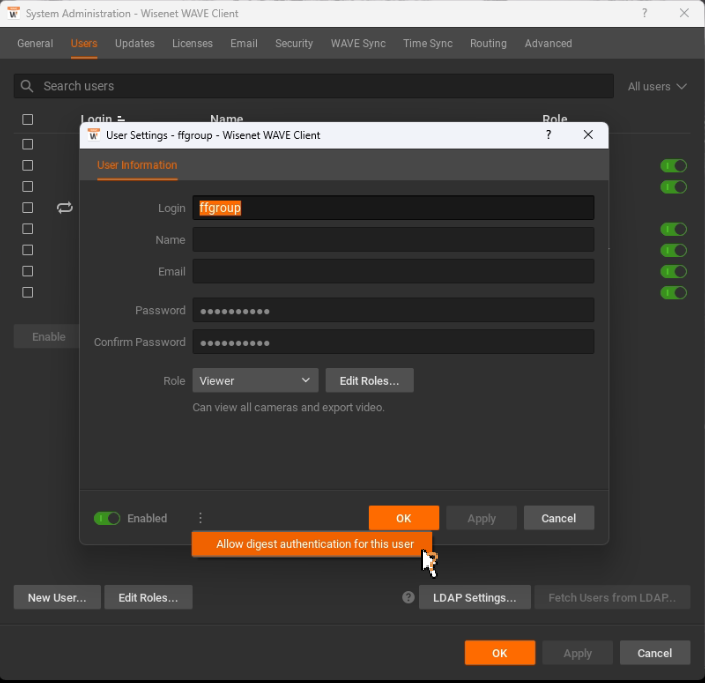Click Cancel in the User Settings dialog

(x=559, y=518)
